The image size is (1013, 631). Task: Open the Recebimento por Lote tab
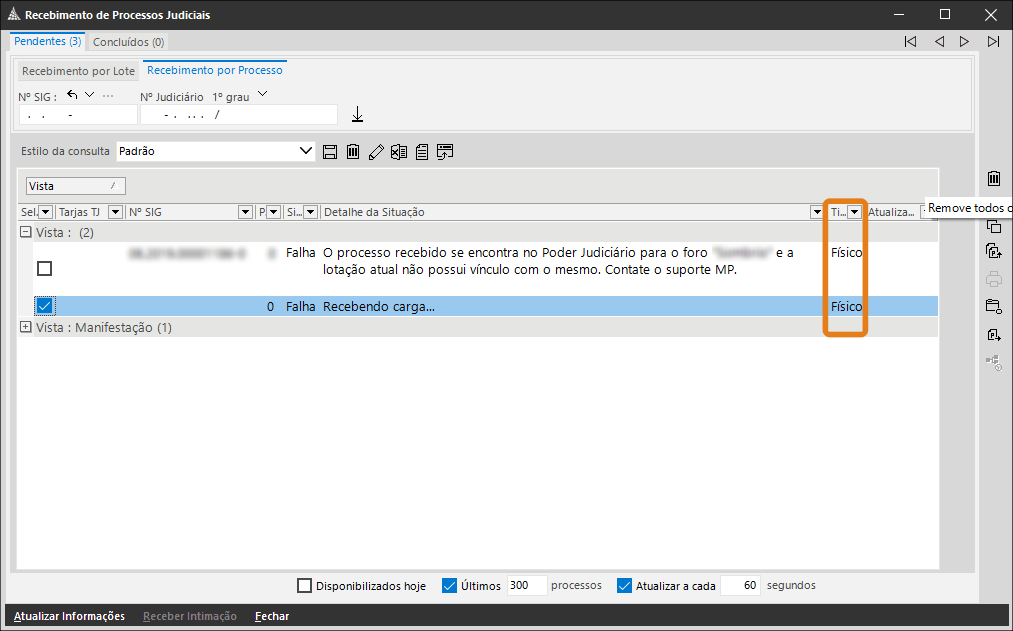click(x=78, y=71)
